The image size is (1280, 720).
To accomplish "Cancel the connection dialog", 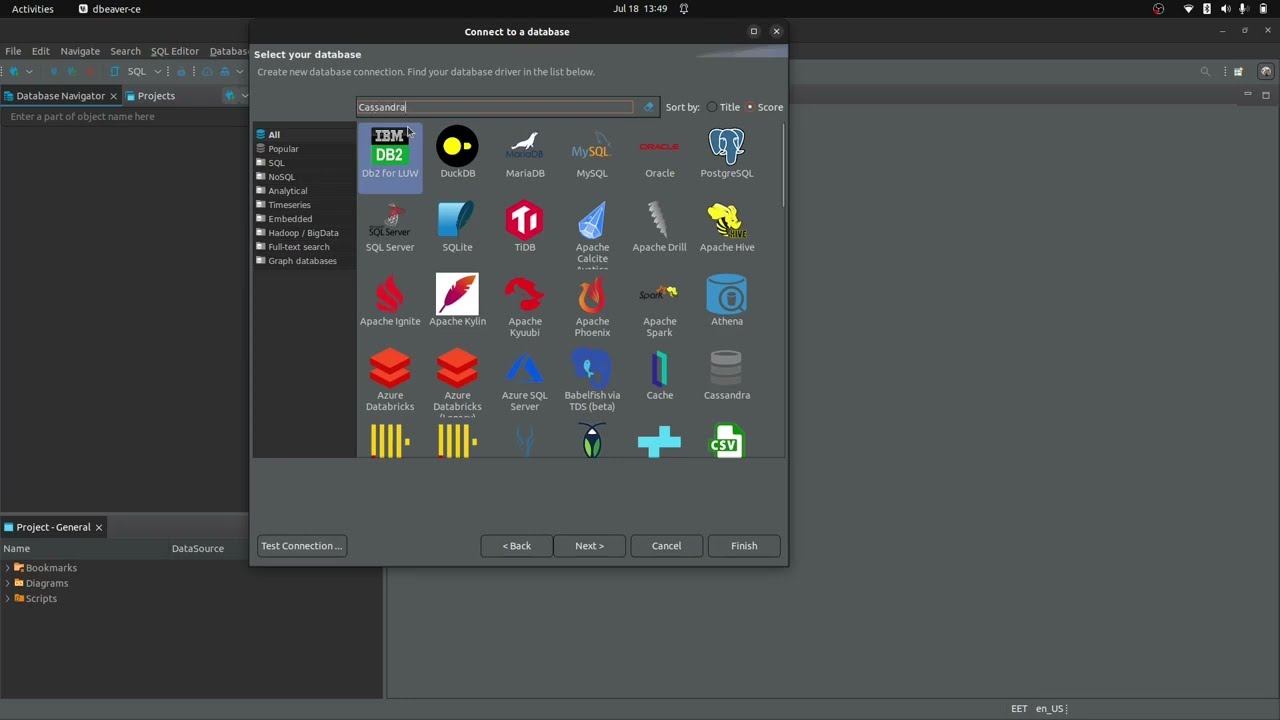I will [x=666, y=546].
